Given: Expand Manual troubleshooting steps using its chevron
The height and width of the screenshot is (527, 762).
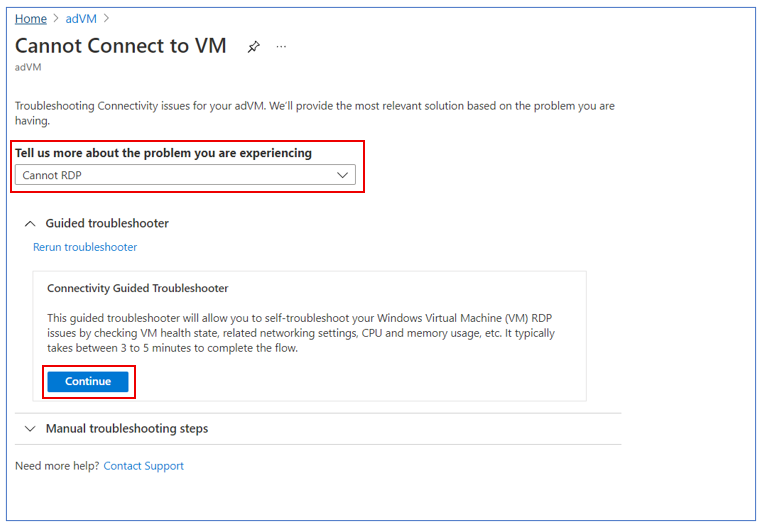Looking at the screenshot, I should [30, 429].
